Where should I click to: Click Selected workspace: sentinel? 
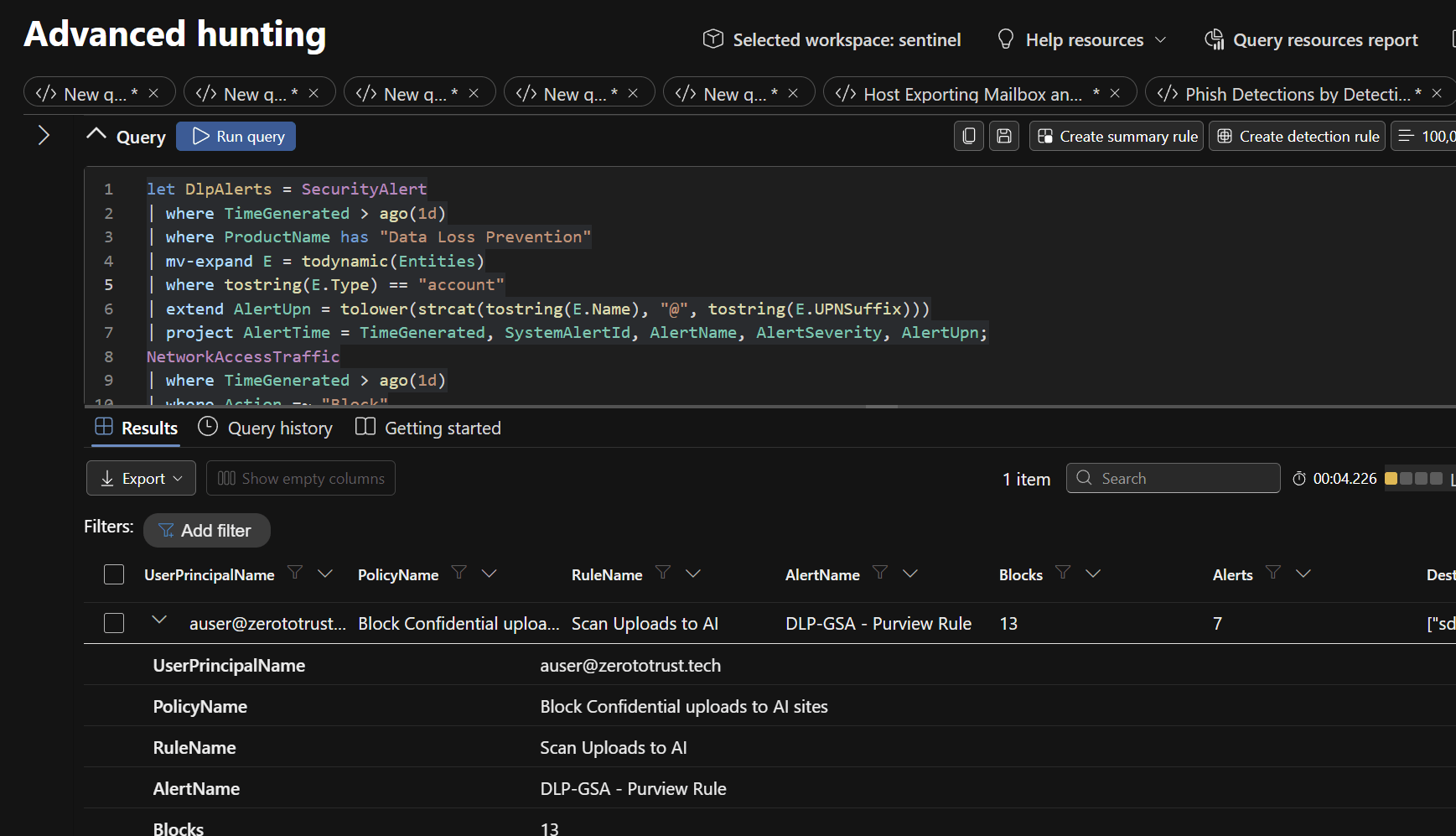pyautogui.click(x=832, y=39)
